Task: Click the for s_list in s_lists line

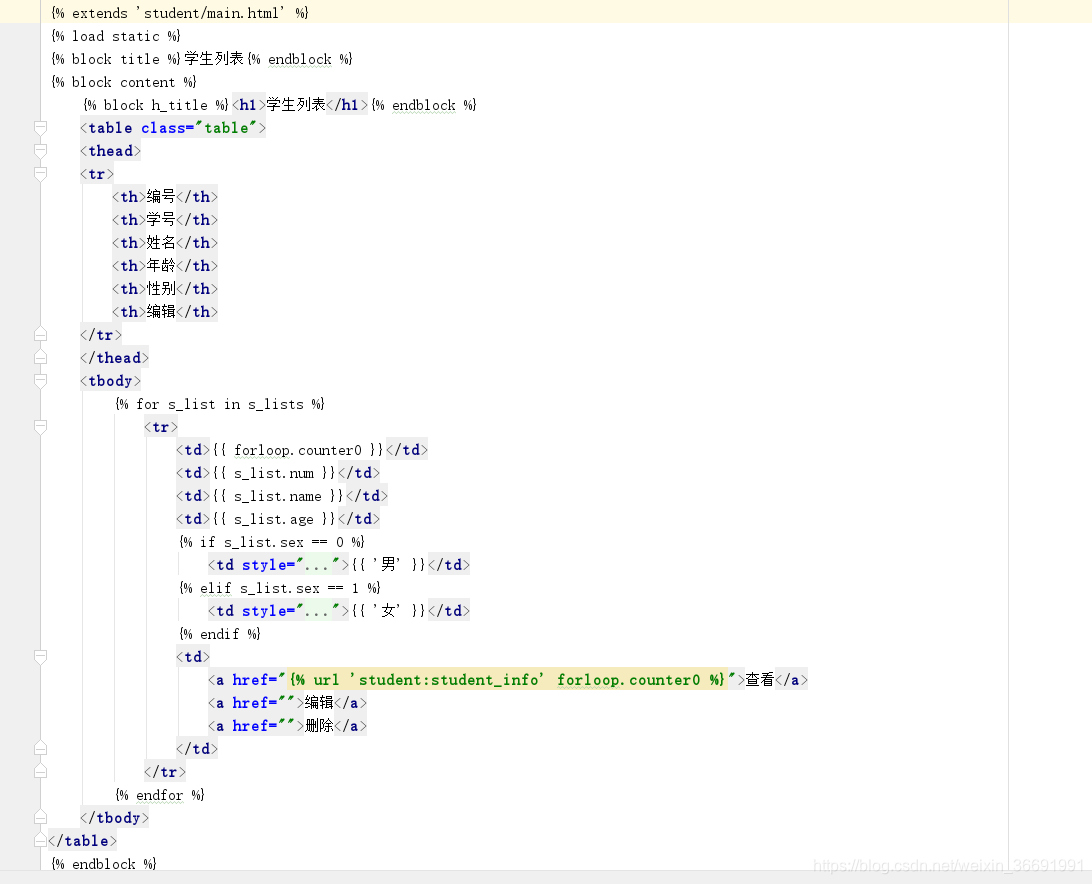Action: 220,403
